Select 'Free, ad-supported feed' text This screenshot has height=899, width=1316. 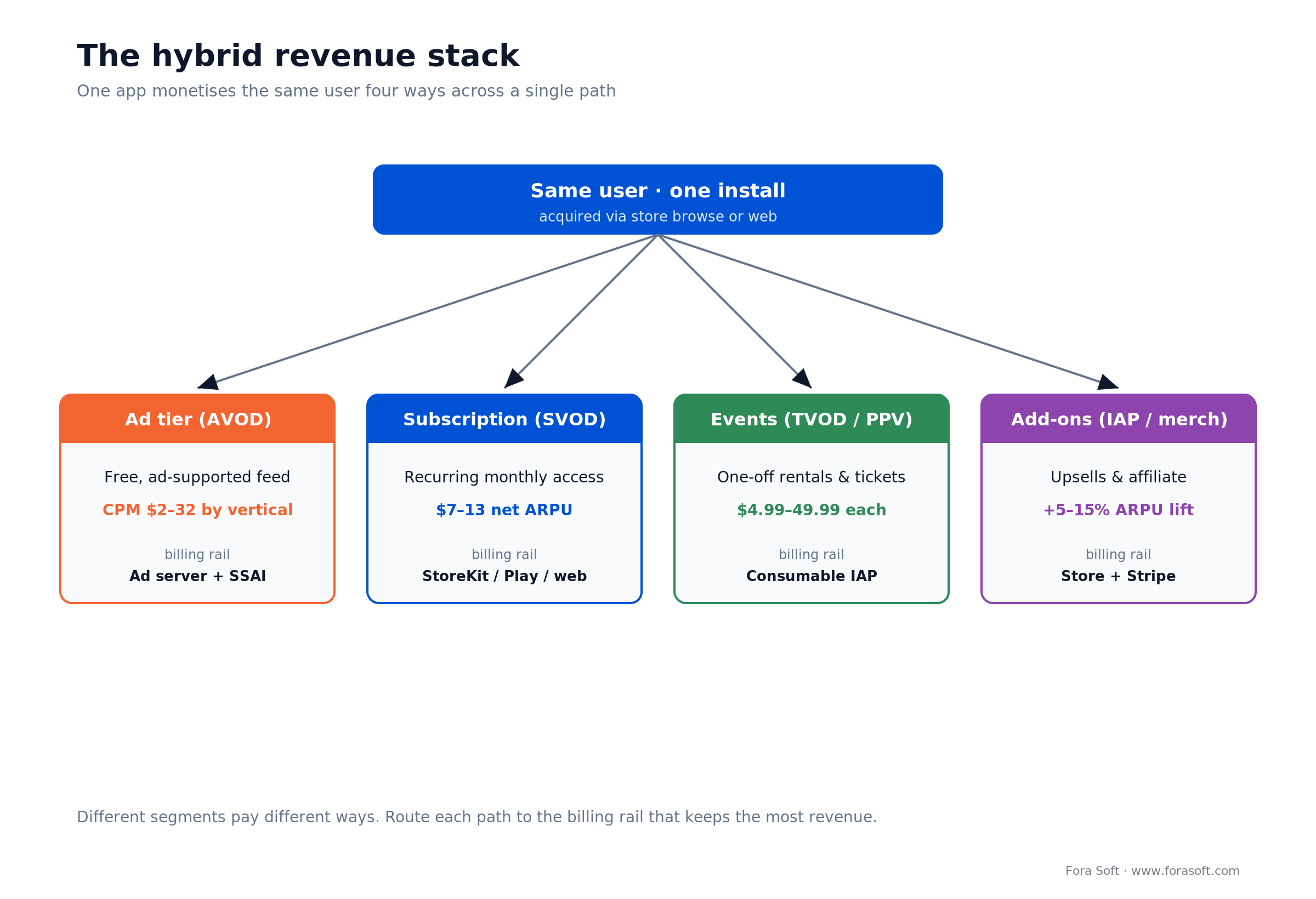coord(197,477)
